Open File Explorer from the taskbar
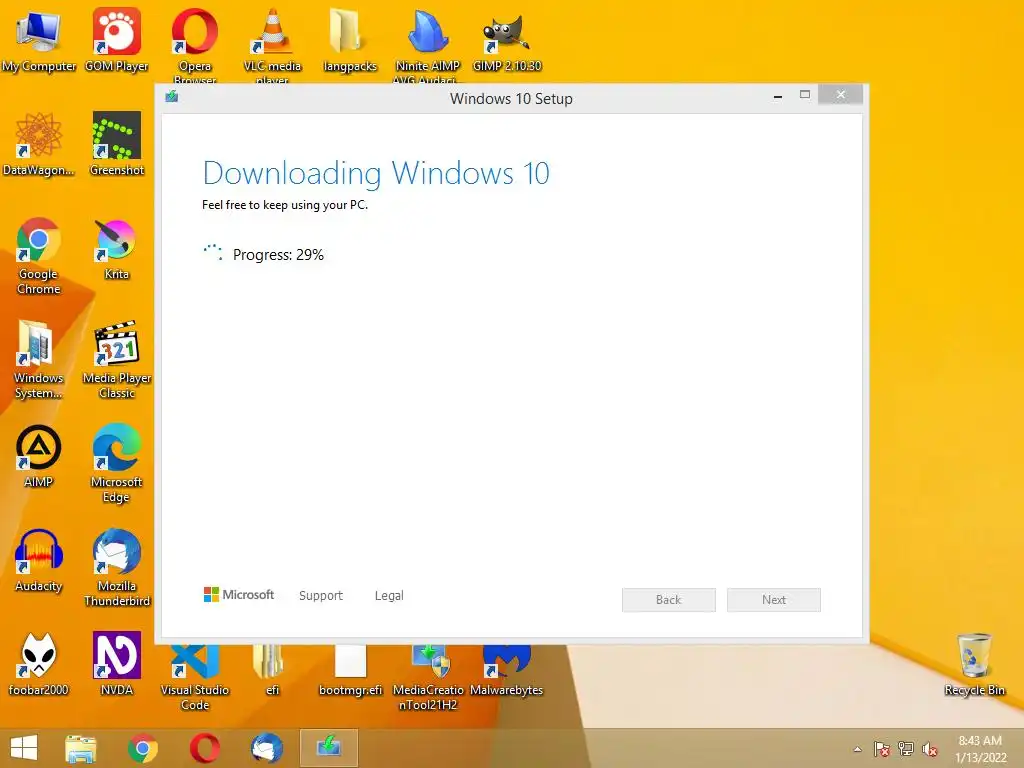The height and width of the screenshot is (768, 1024). click(81, 748)
